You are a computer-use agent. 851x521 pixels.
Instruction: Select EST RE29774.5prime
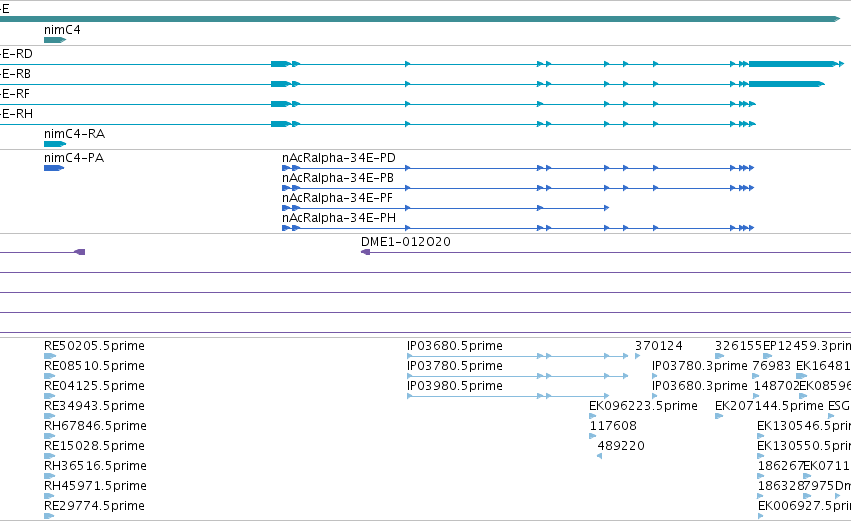pyautogui.click(x=94, y=506)
